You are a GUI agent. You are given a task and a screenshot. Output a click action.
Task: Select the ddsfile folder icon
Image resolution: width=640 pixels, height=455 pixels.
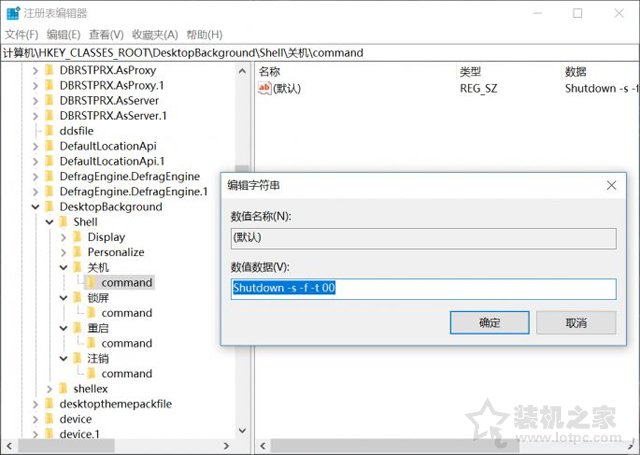[x=50, y=131]
